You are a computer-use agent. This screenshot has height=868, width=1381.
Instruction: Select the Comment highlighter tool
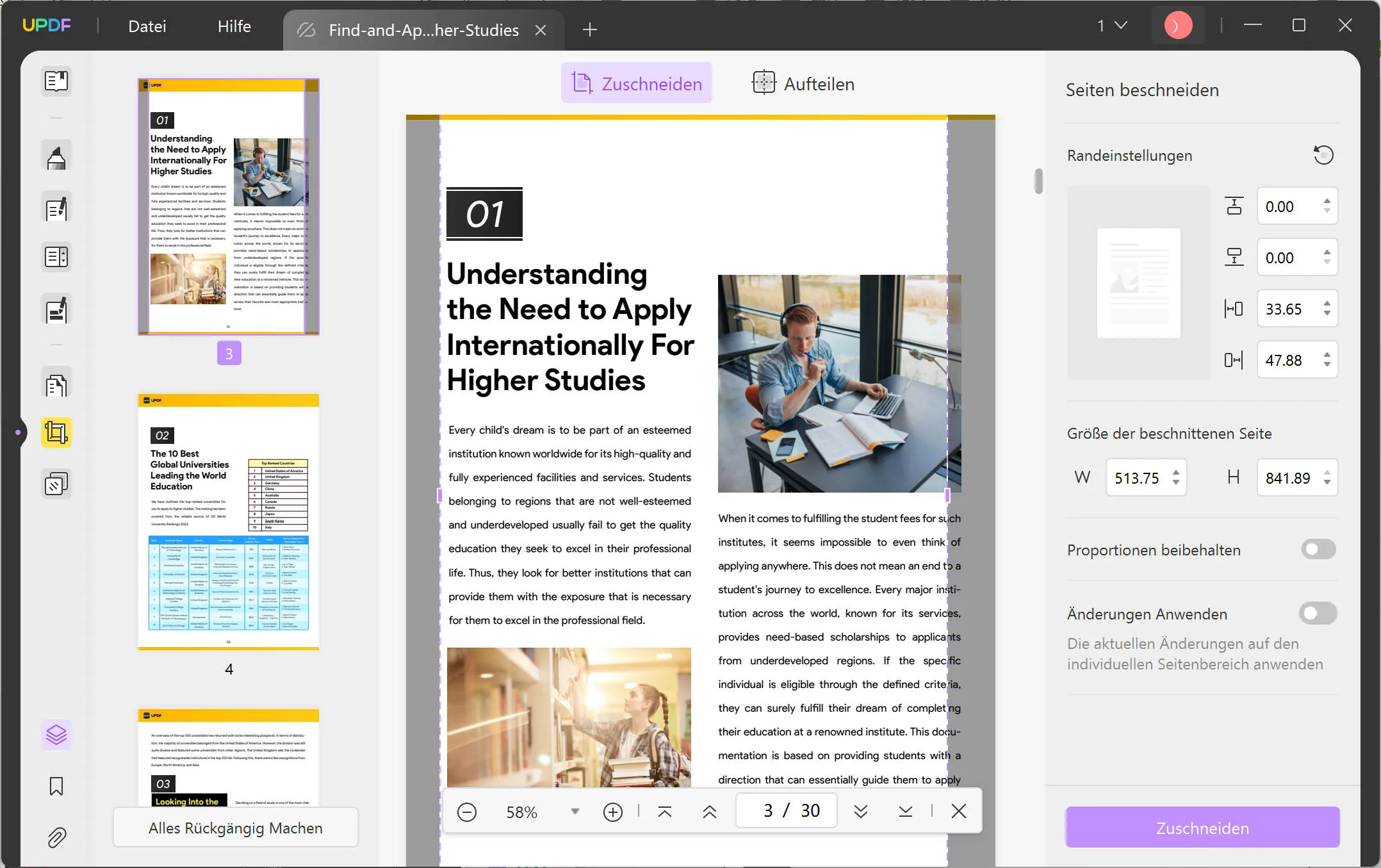pyautogui.click(x=56, y=156)
